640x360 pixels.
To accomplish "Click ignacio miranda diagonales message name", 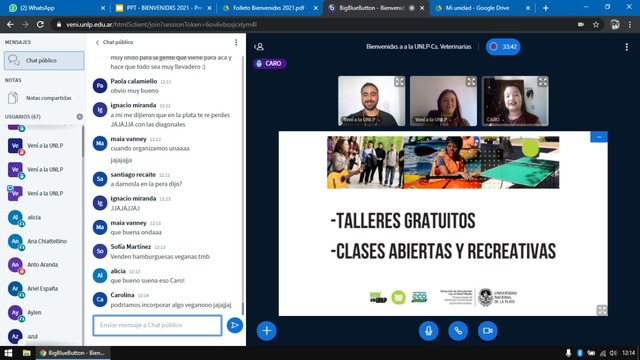I will pos(133,105).
